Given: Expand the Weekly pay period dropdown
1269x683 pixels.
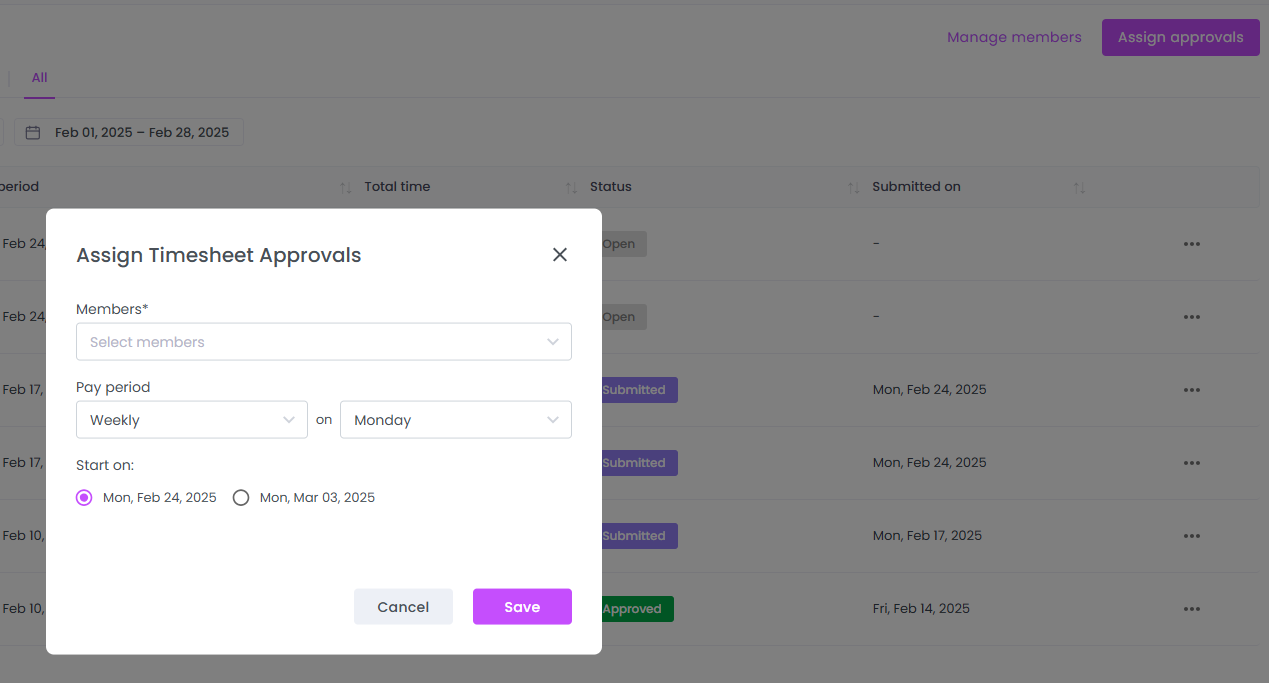Looking at the screenshot, I should (191, 419).
